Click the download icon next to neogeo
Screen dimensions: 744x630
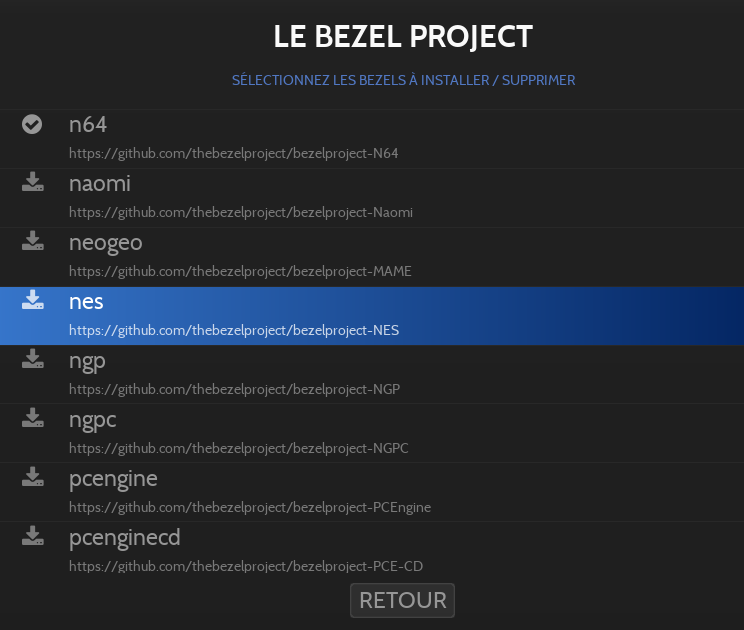point(33,241)
